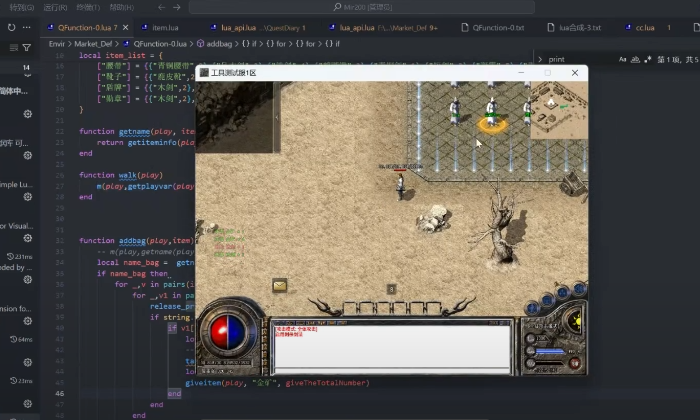The image size is (700, 420).
Task: Click the game chat message box
Action: 391,345
